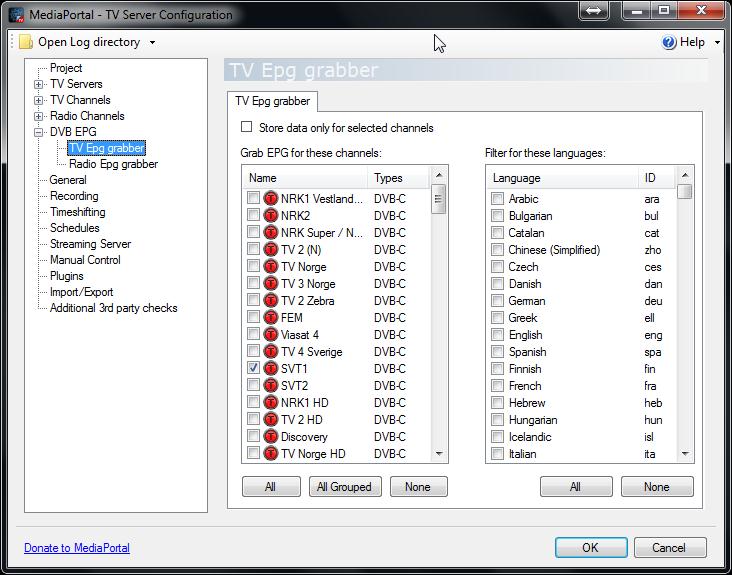Click the channel icon for SVT1
Viewport: 732px width, 575px height.
tap(271, 368)
